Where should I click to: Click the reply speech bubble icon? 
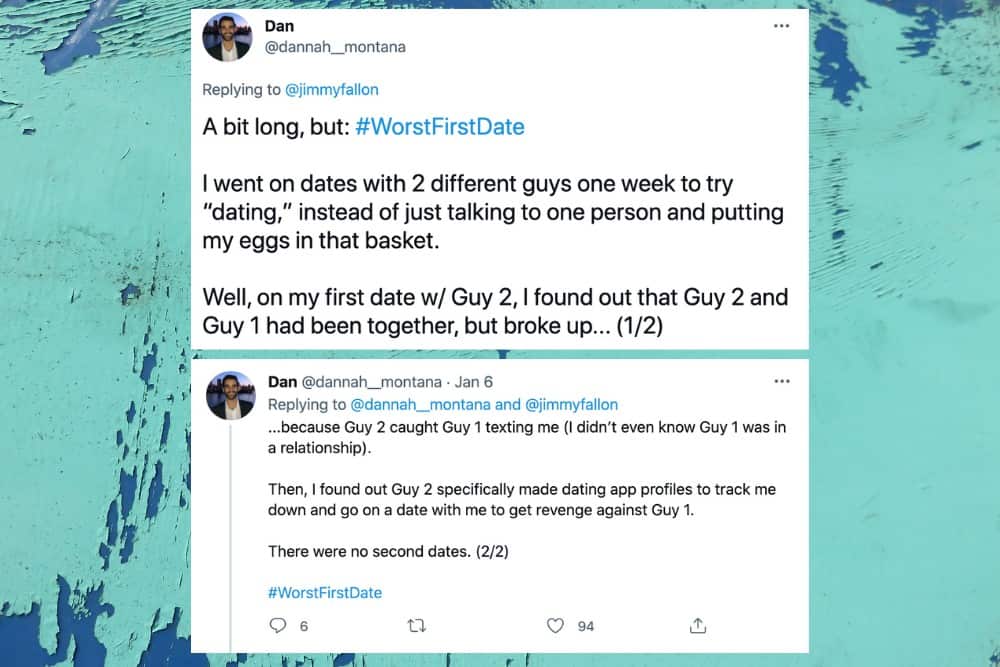pyautogui.click(x=278, y=625)
